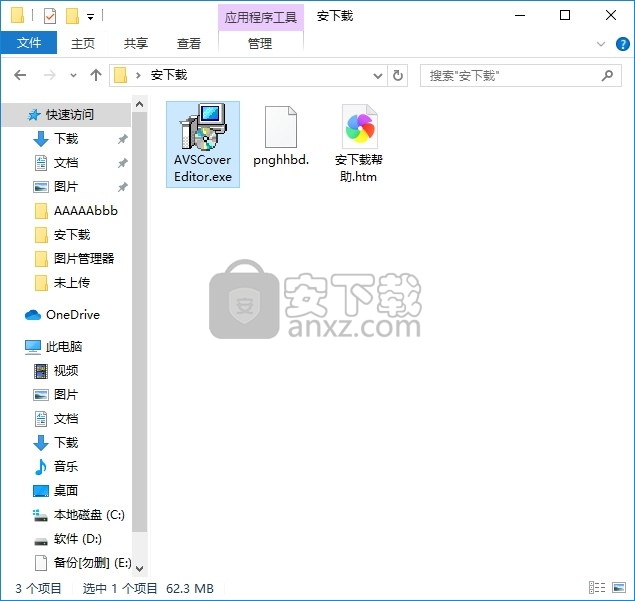
Task: Switch to the 查看 ribbon tab
Action: [x=189, y=43]
